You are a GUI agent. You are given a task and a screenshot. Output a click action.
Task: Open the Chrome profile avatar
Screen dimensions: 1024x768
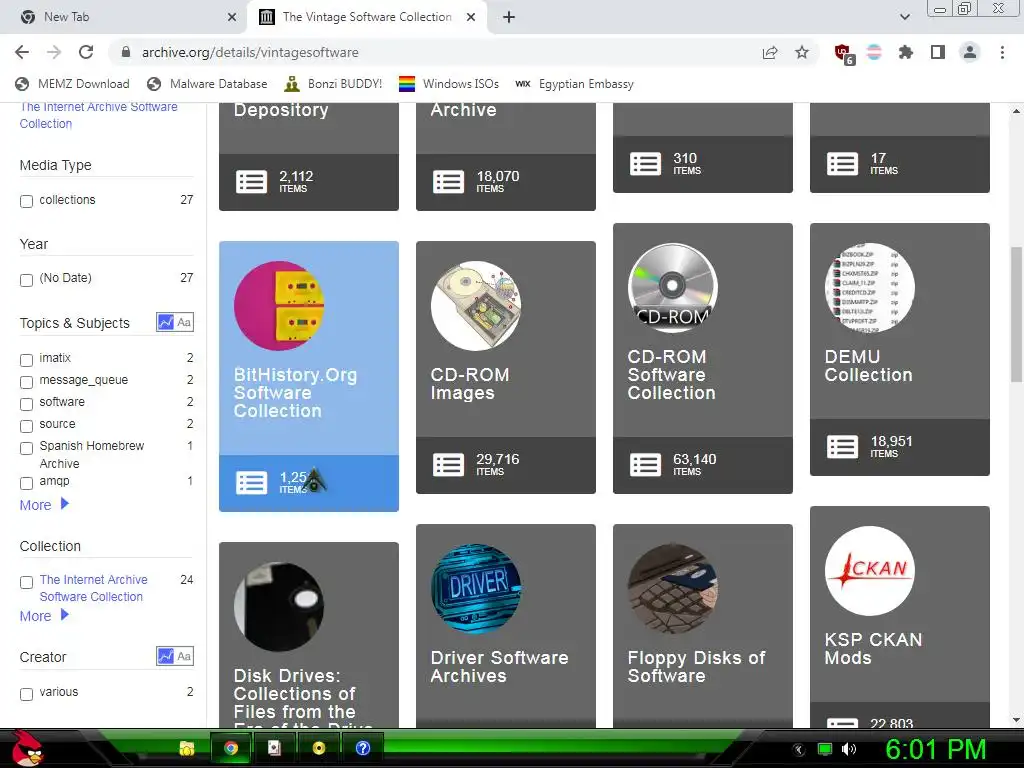[970, 52]
